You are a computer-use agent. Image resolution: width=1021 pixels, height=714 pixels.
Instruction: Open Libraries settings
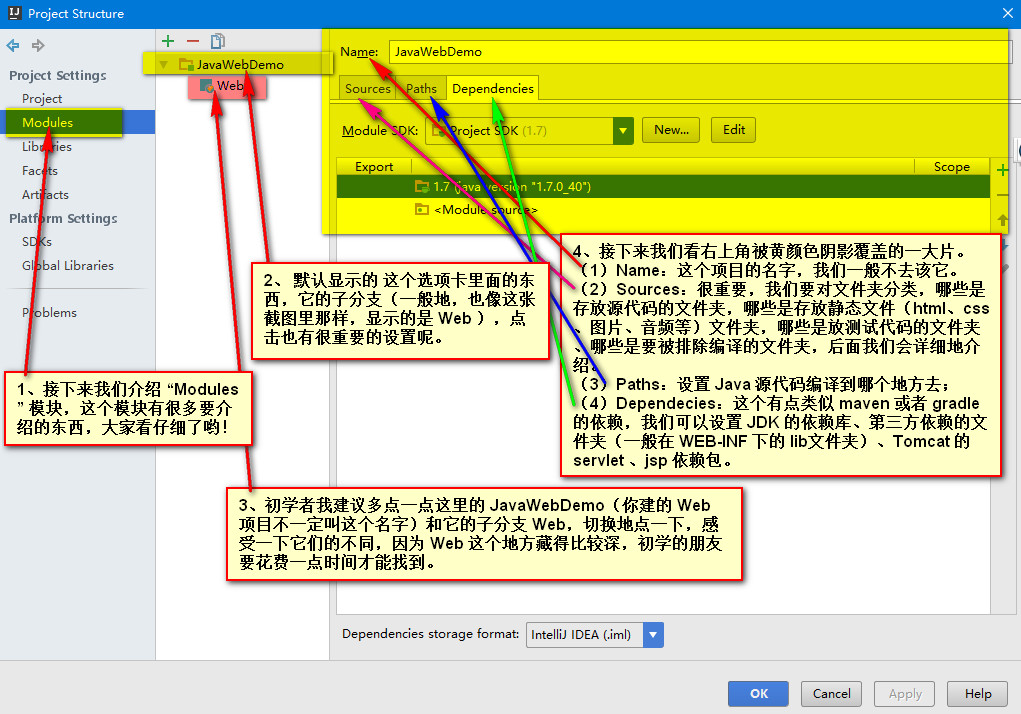click(x=47, y=146)
